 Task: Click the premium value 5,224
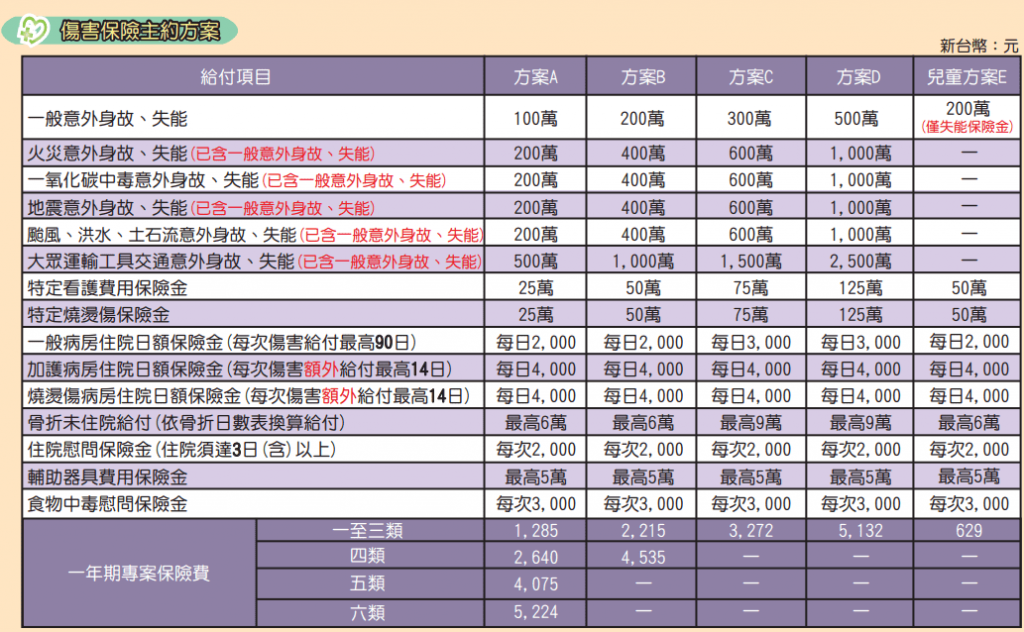point(536,612)
